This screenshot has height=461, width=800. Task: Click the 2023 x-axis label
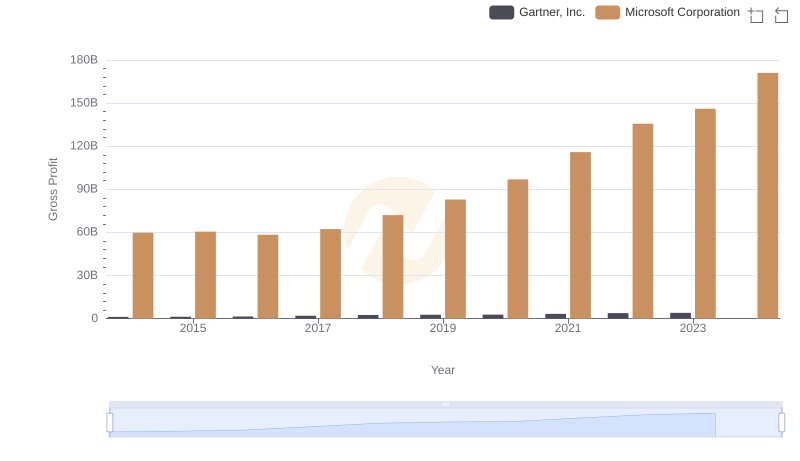693,328
